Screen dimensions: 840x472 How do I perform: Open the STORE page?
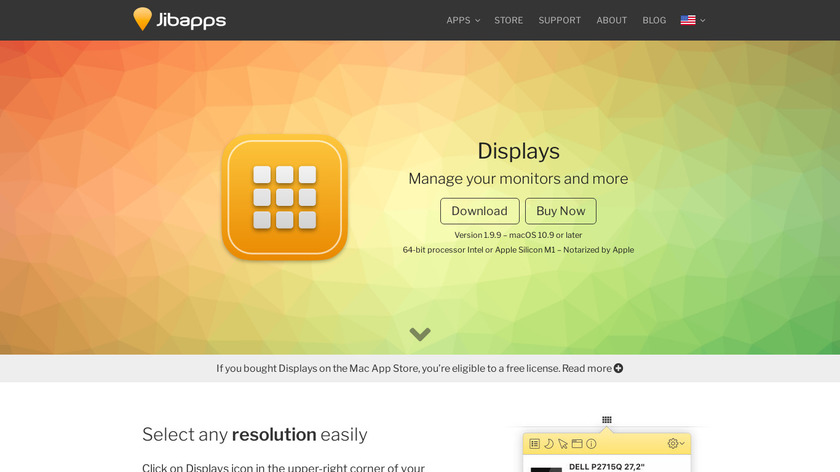tap(508, 20)
